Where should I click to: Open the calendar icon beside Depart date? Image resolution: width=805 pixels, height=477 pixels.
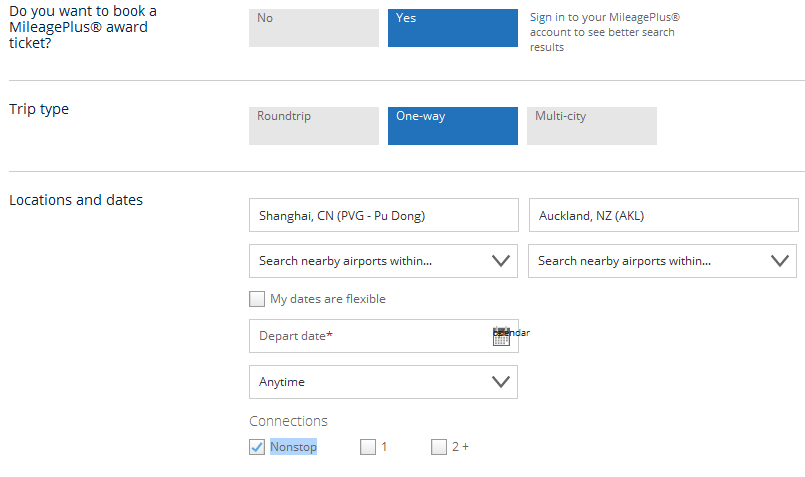point(502,337)
